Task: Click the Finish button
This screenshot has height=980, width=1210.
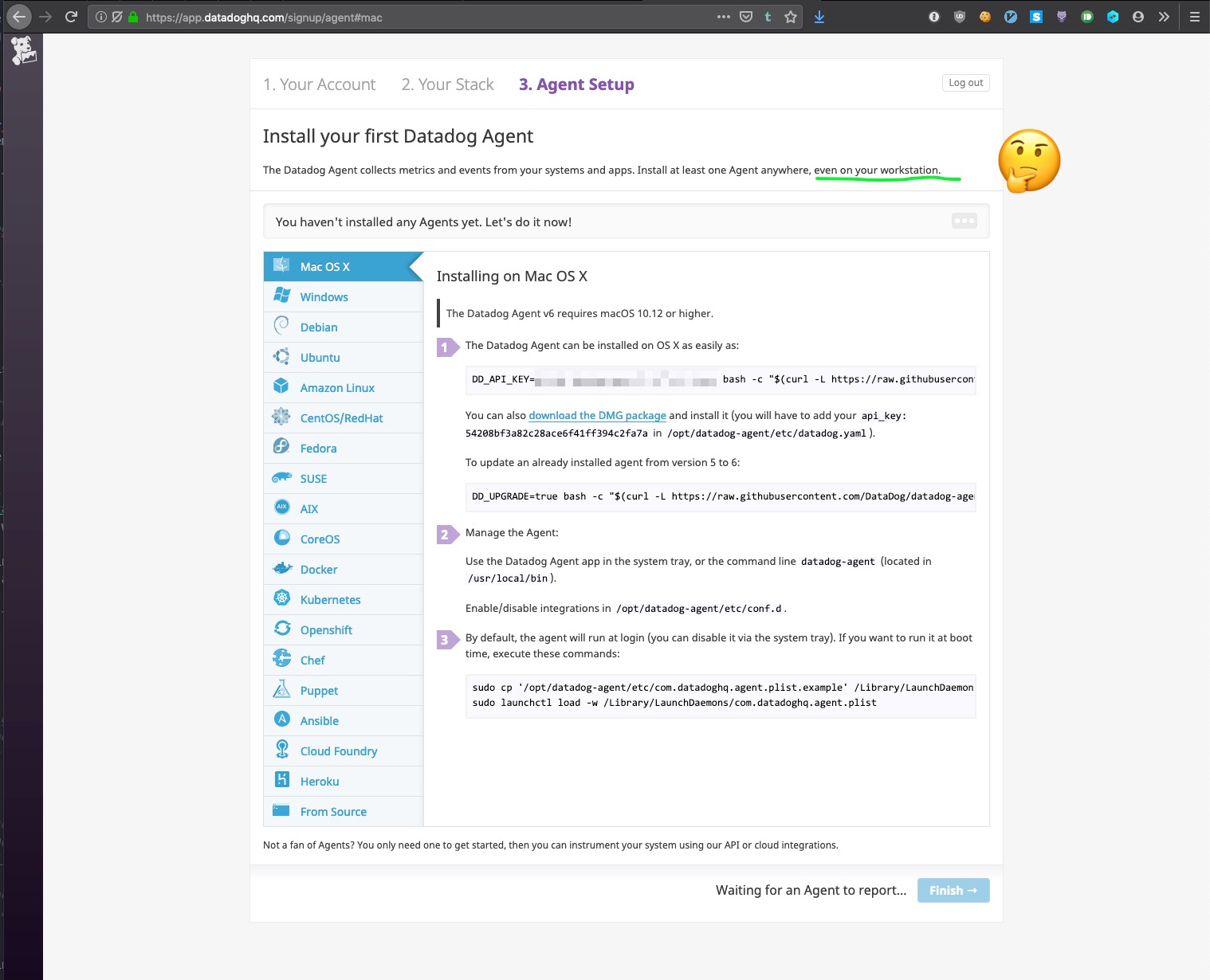Action: (x=953, y=891)
